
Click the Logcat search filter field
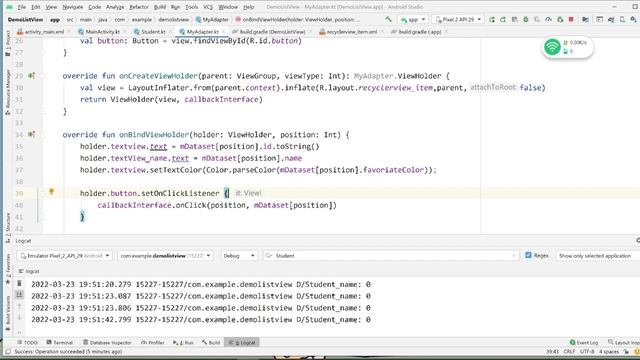point(391,256)
